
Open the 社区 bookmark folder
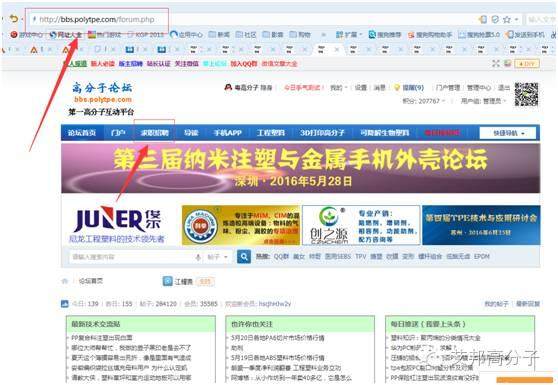246,35
